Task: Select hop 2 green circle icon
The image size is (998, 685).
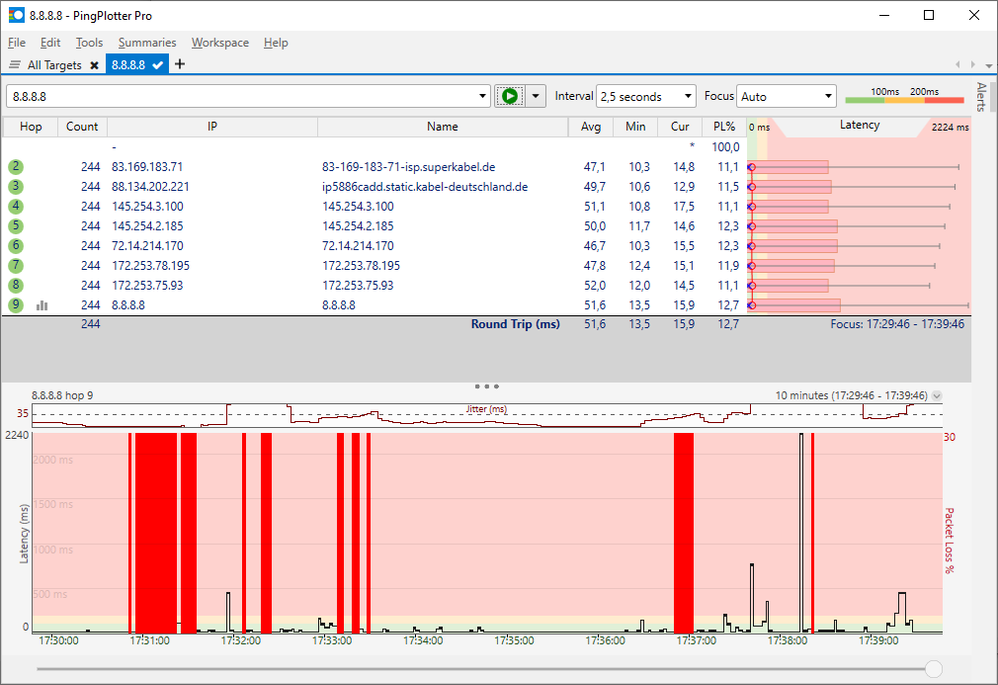Action: [16, 167]
